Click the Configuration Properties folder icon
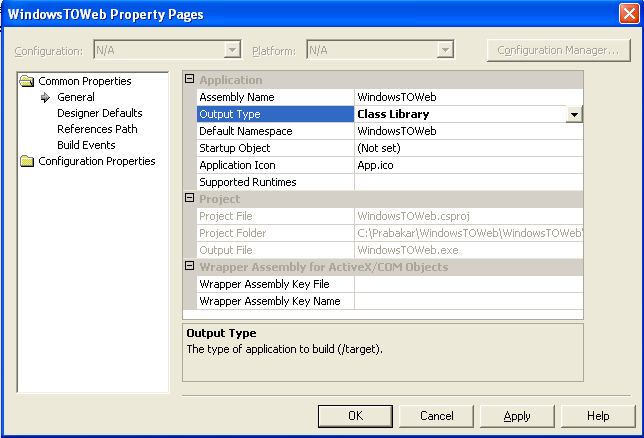 (x=27, y=161)
